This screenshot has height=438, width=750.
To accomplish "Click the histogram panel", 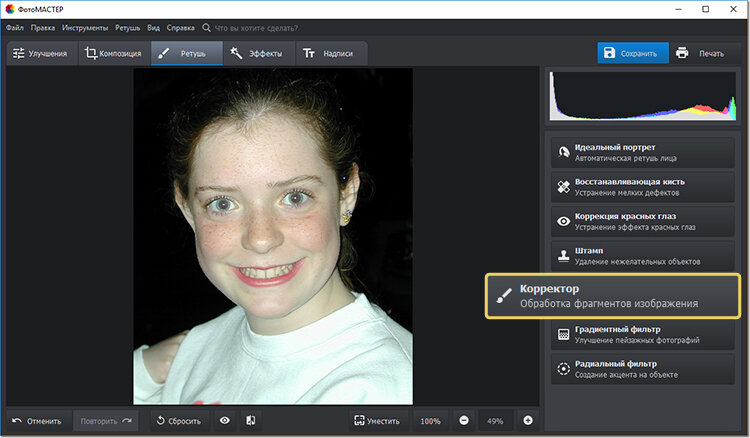I will click(x=642, y=96).
